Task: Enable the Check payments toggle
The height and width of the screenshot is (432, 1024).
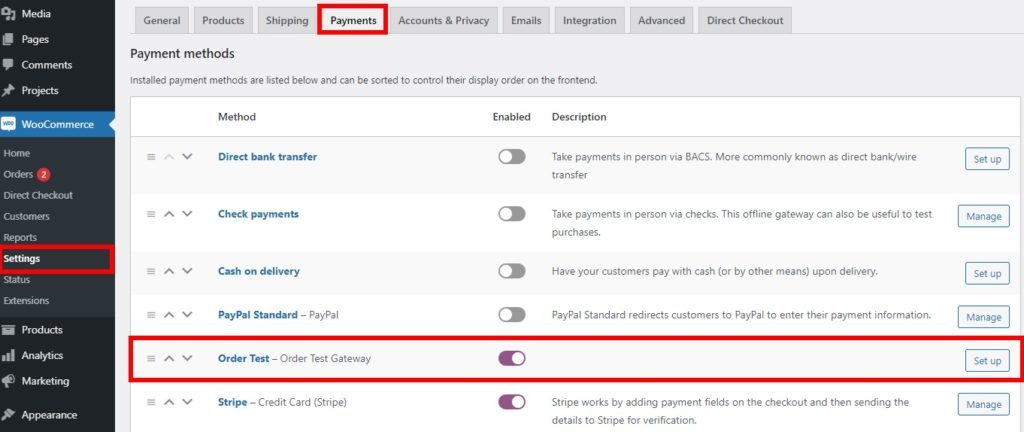Action: (512, 213)
